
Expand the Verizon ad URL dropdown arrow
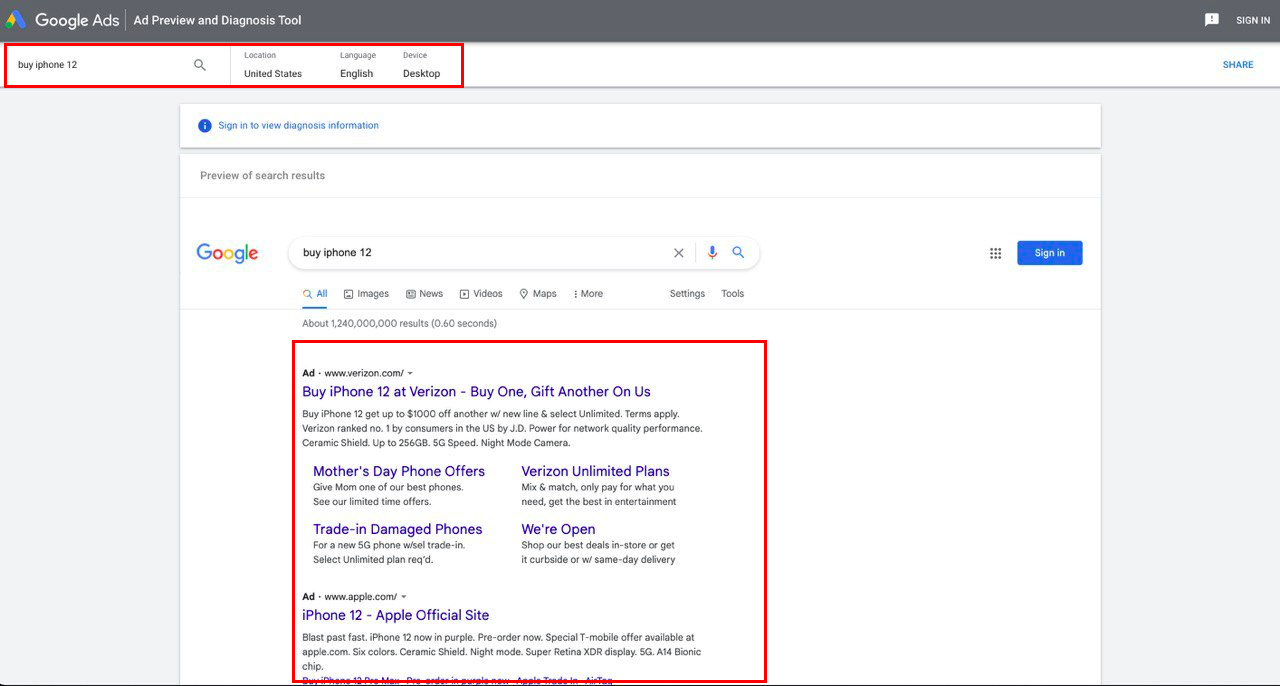click(410, 373)
